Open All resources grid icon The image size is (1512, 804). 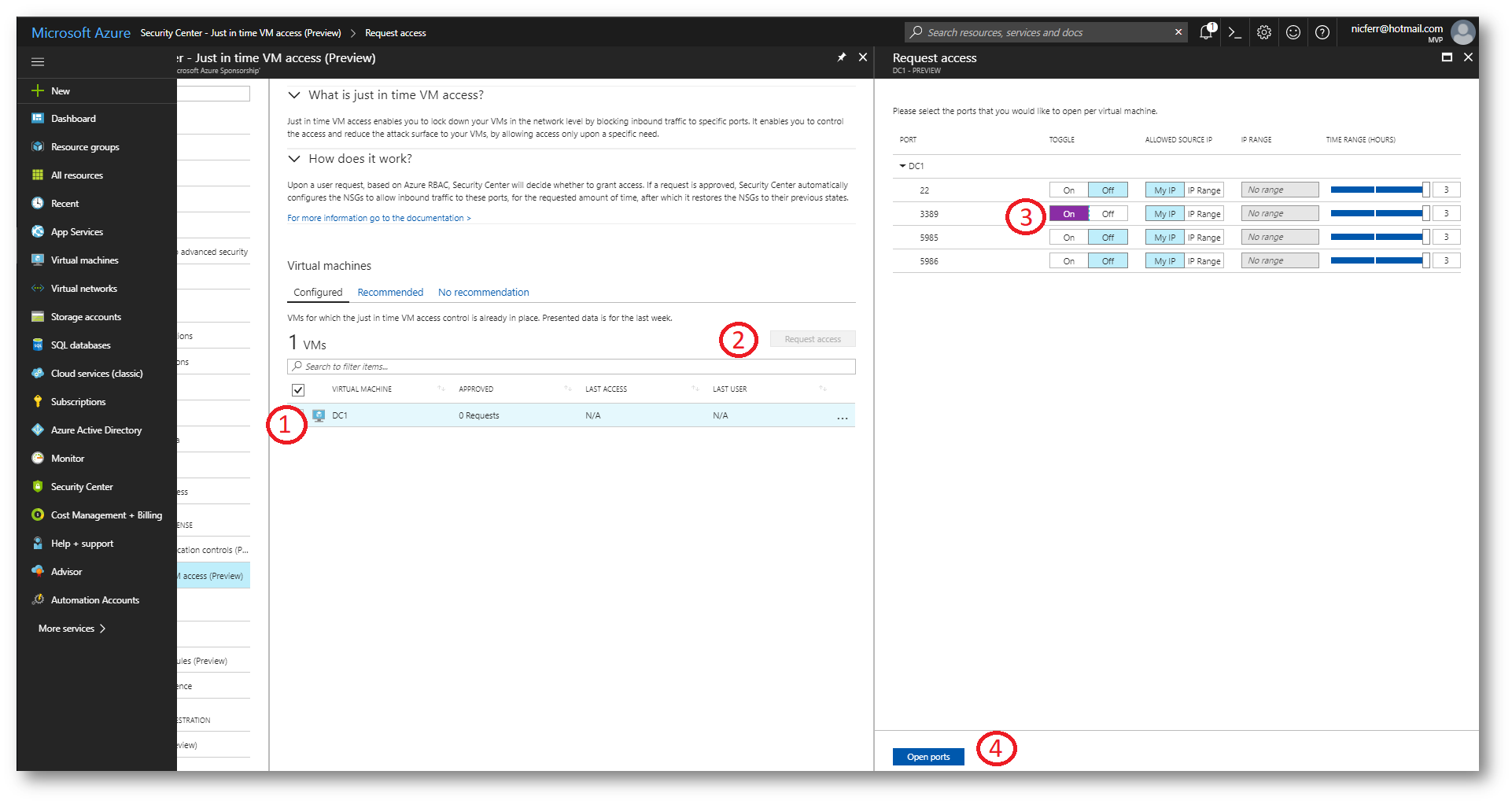(x=37, y=175)
